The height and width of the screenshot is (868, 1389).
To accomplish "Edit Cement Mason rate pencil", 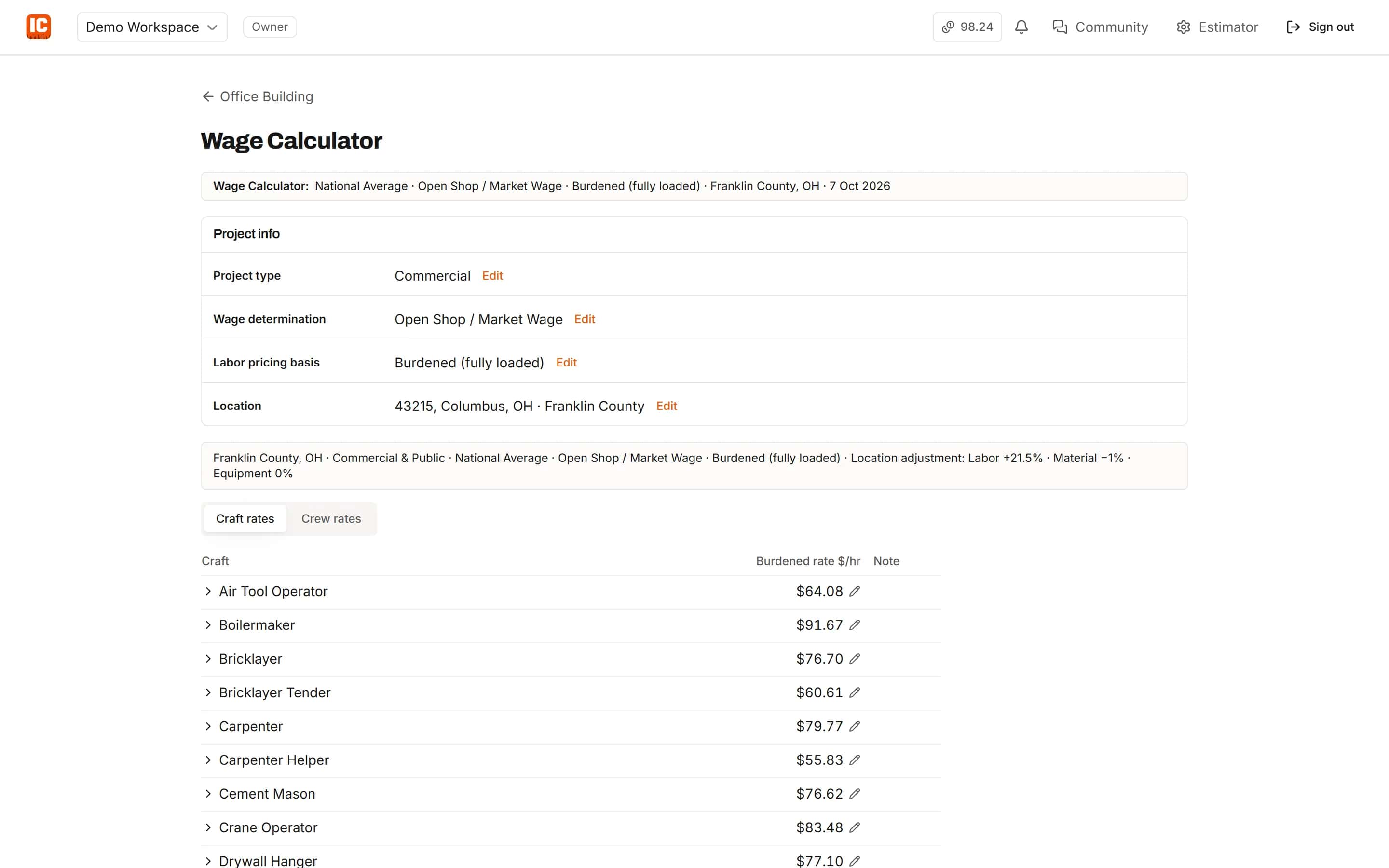I will point(855,794).
